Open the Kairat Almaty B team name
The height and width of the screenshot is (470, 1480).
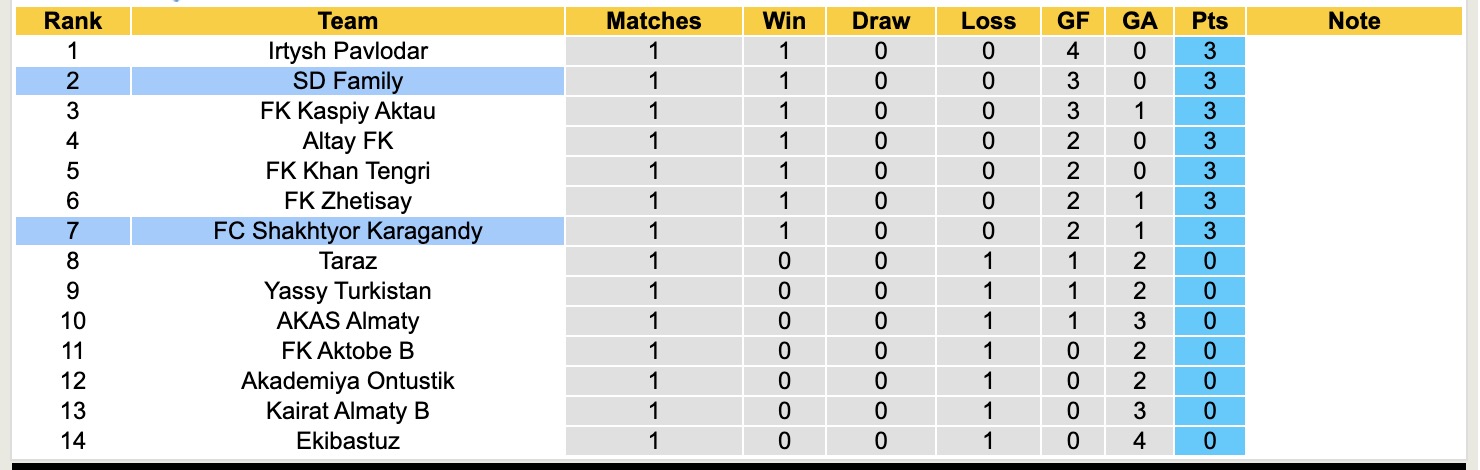[348, 410]
